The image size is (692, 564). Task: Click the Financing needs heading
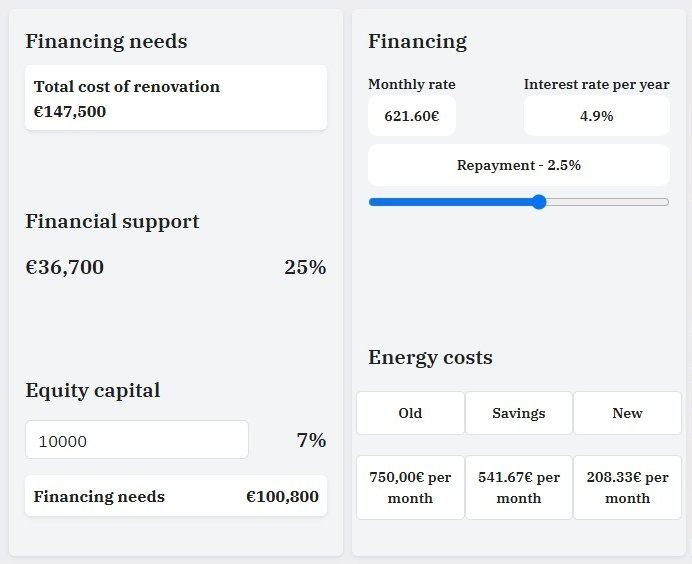(106, 41)
